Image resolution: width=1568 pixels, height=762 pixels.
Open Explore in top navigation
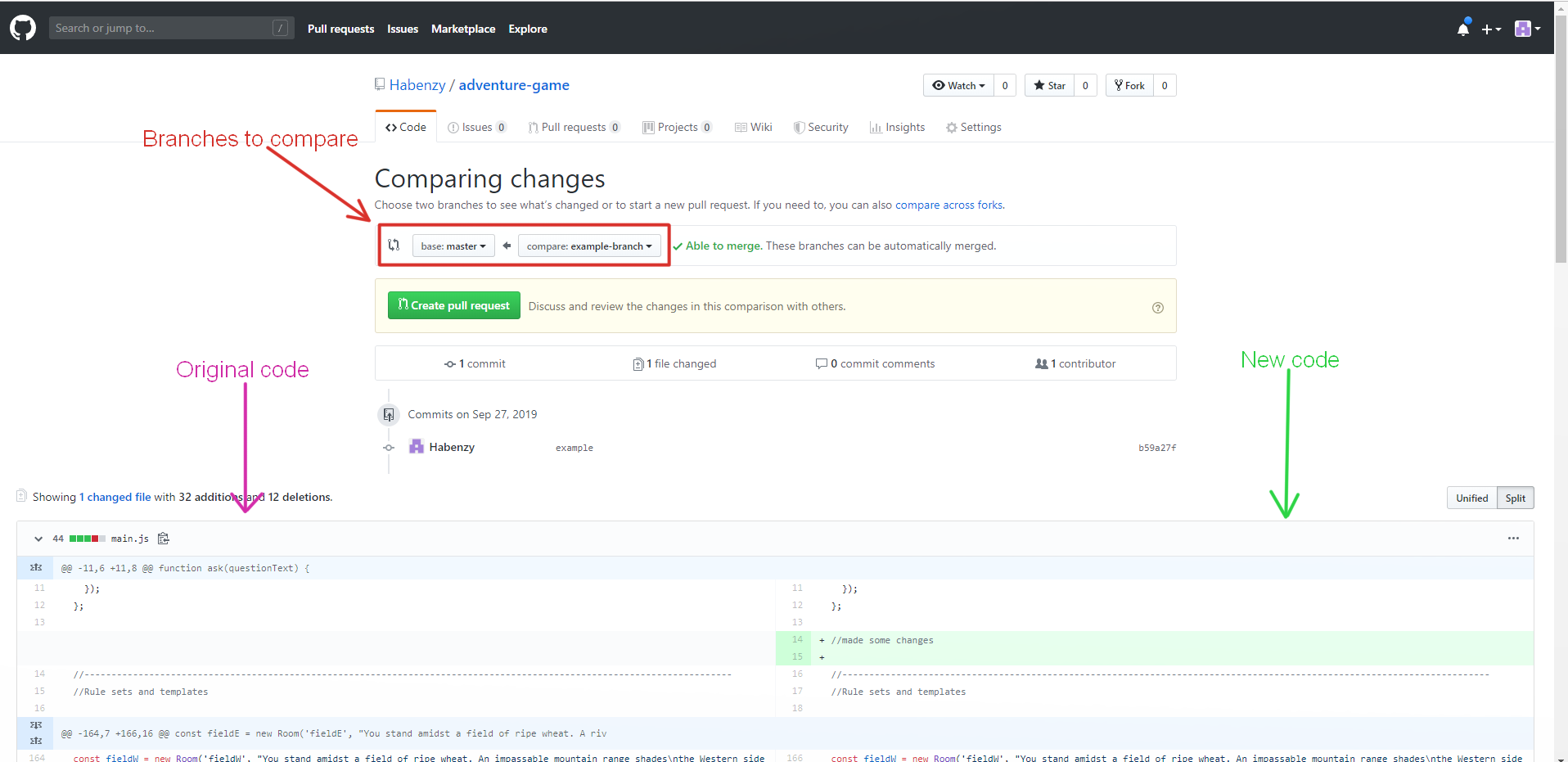coord(528,29)
